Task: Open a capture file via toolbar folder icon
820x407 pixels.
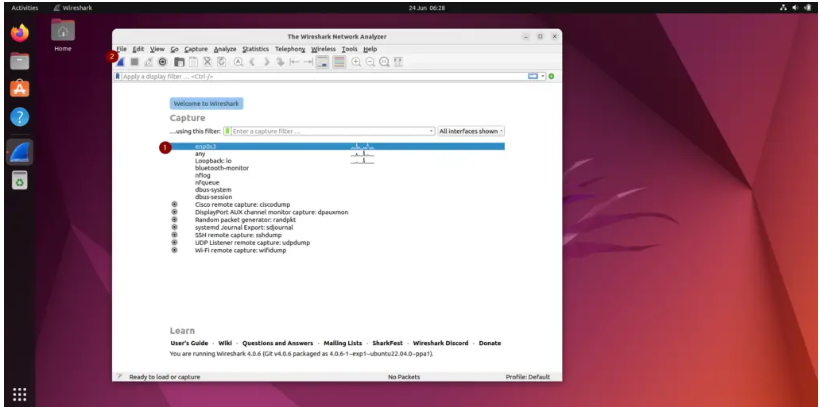Action: [x=179, y=62]
